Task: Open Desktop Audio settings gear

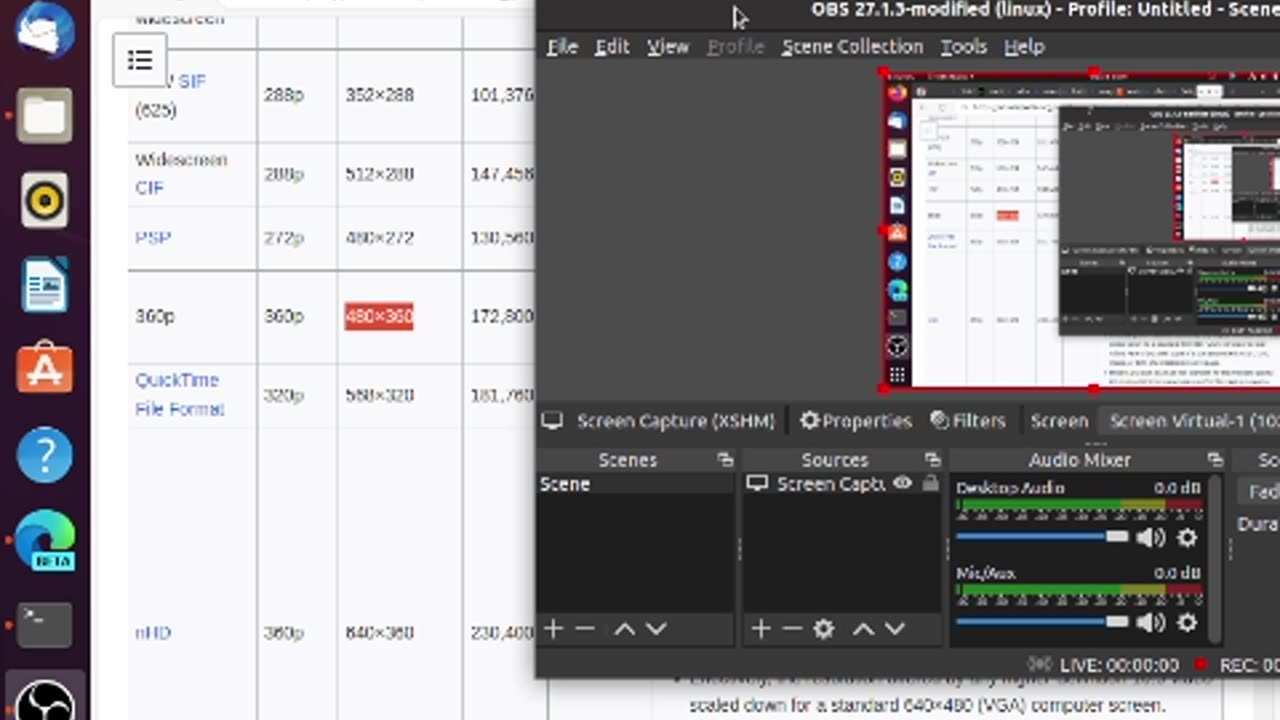Action: pyautogui.click(x=1187, y=538)
